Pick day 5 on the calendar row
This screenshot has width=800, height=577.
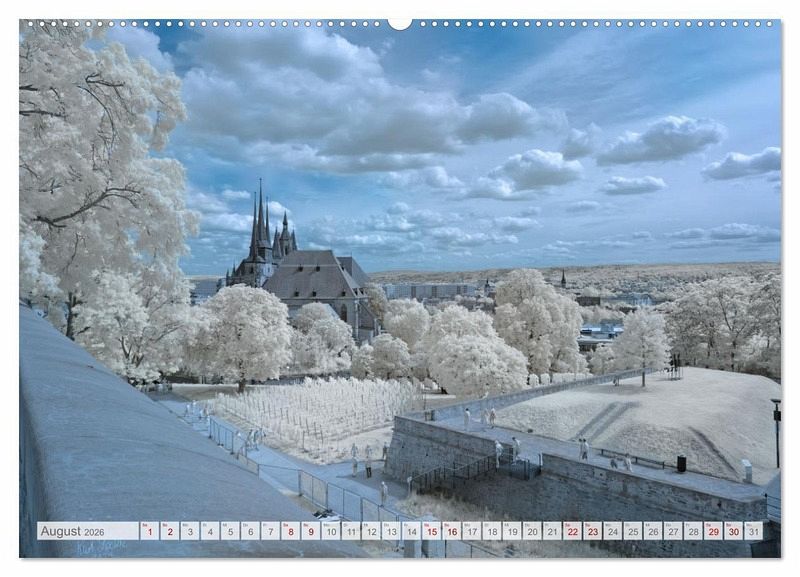230,531
